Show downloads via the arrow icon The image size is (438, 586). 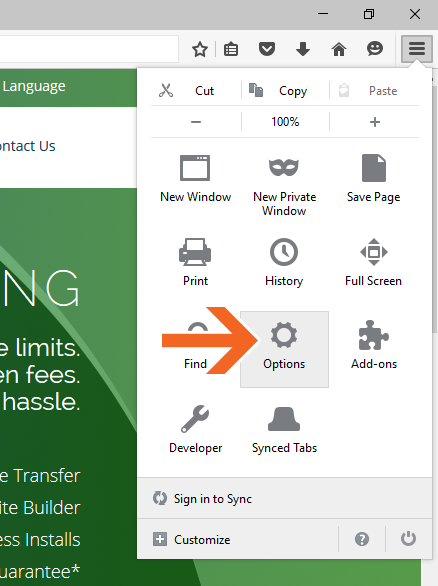point(303,49)
